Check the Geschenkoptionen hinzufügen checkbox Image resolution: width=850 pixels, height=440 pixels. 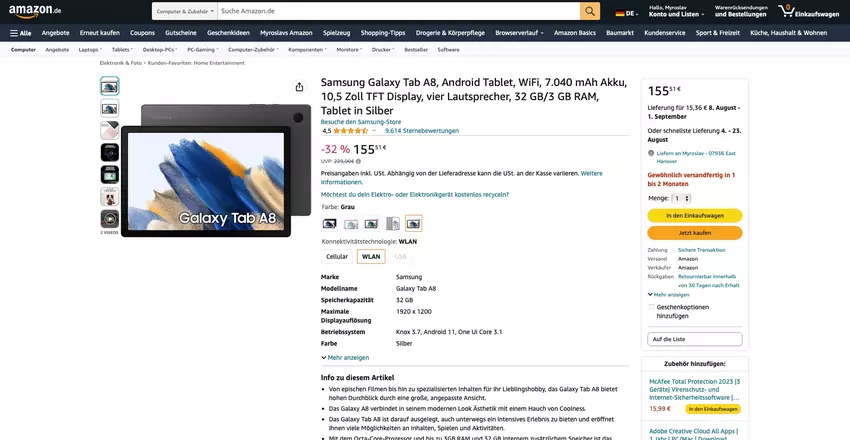tap(652, 307)
